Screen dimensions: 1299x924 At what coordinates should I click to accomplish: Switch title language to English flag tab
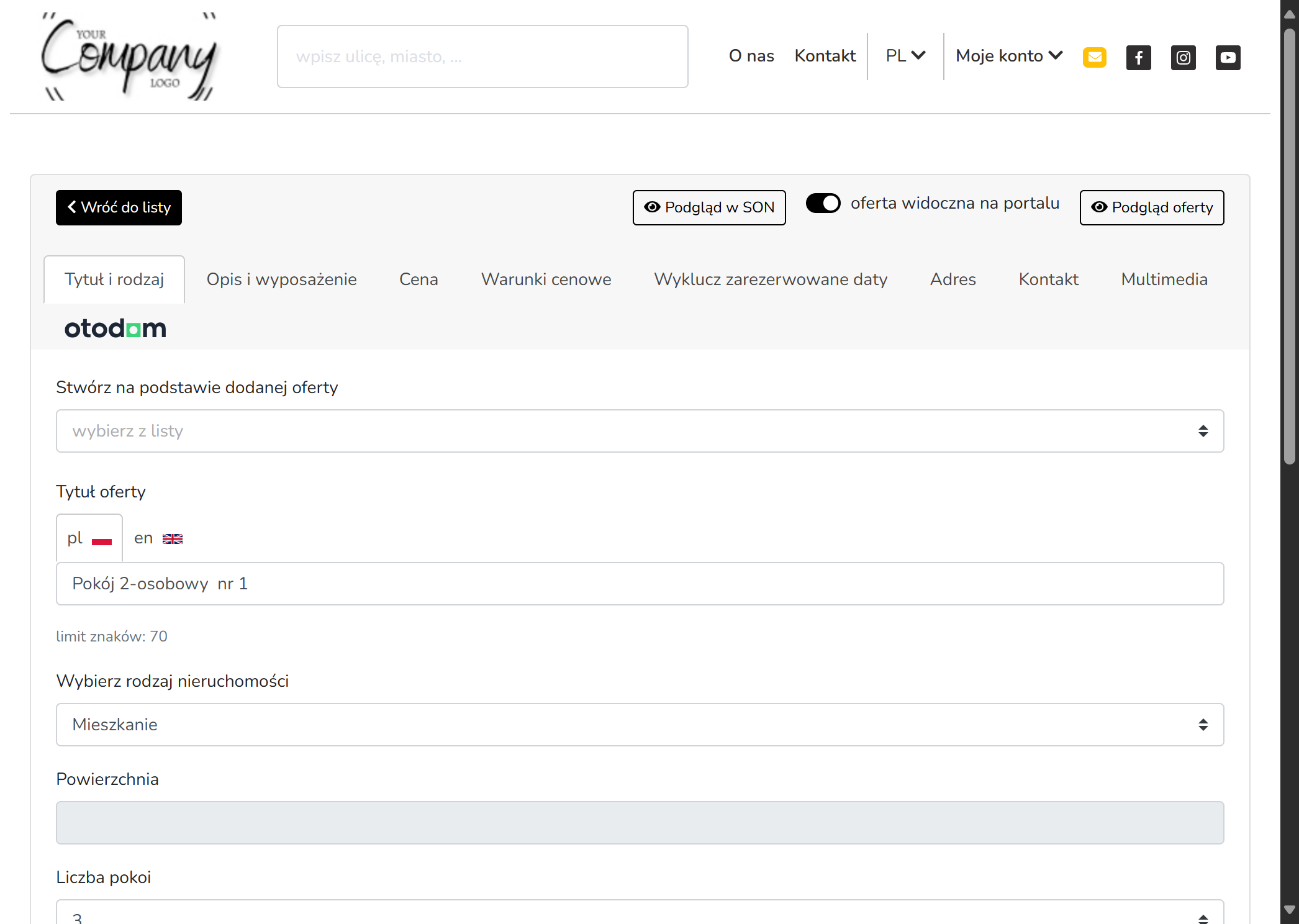pos(158,538)
